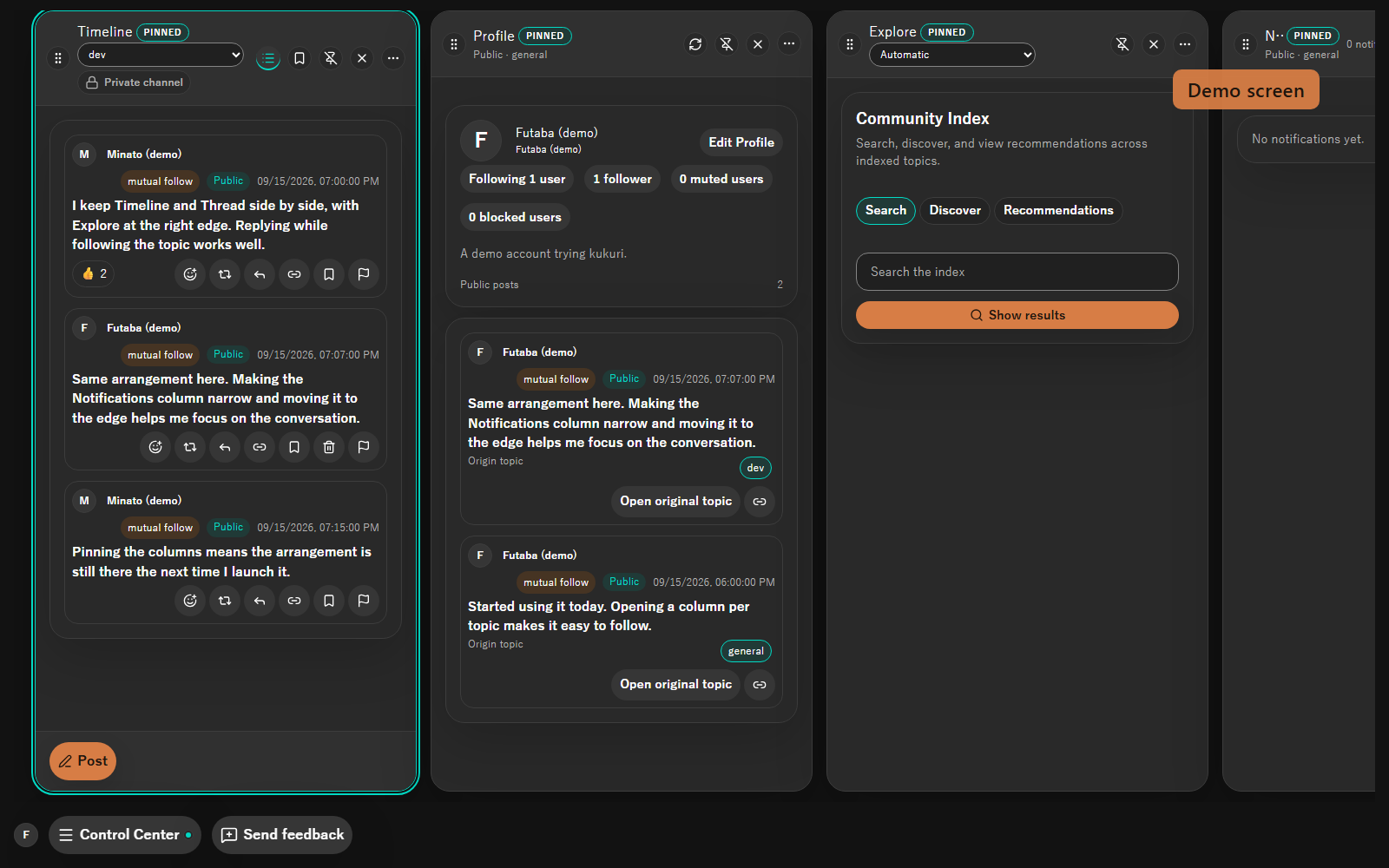Screen dimensions: 1389x868
Task: Open bookmarks icon in the Timeline header
Action: (300, 58)
